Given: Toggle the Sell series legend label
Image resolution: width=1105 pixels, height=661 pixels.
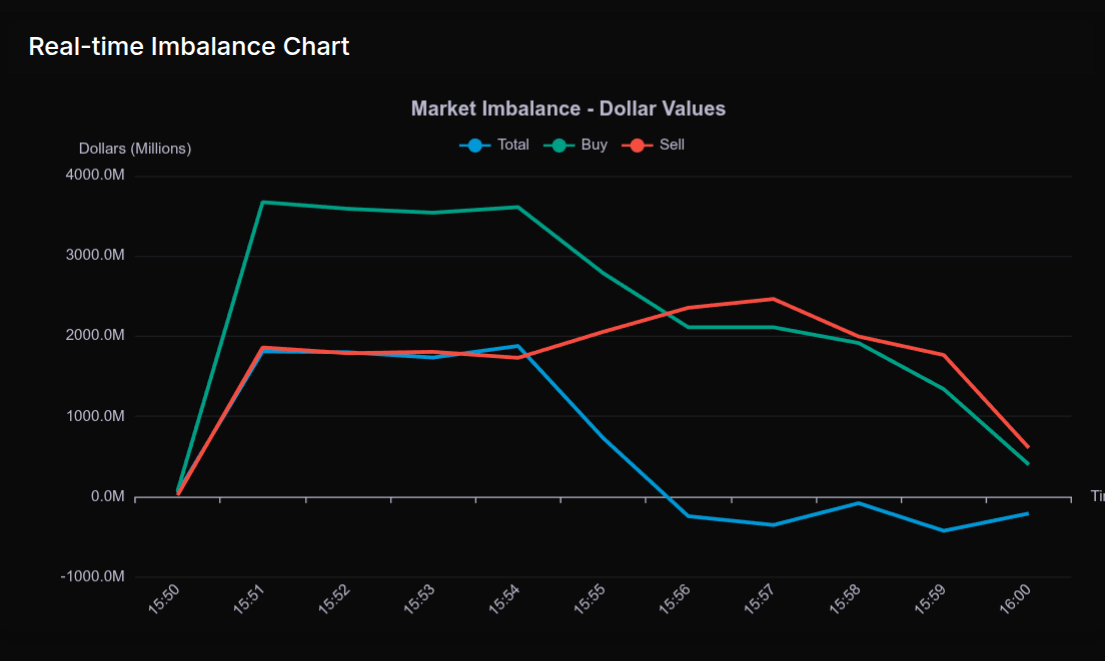Looking at the screenshot, I should pos(672,145).
